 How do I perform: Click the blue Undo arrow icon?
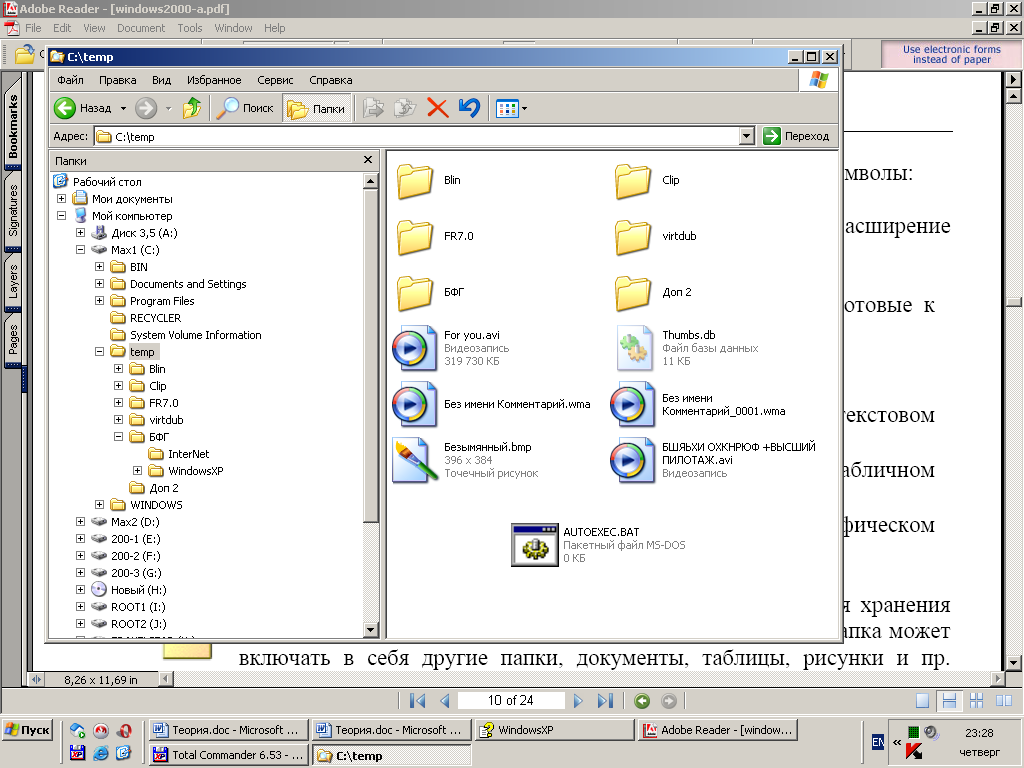point(469,108)
